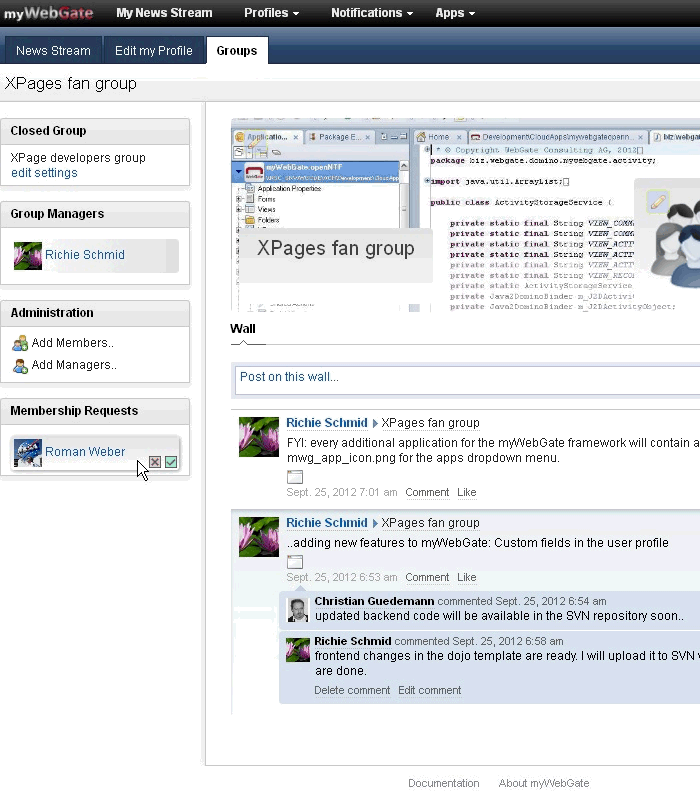Like the 6:53 am post
700x799 pixels.
466,577
